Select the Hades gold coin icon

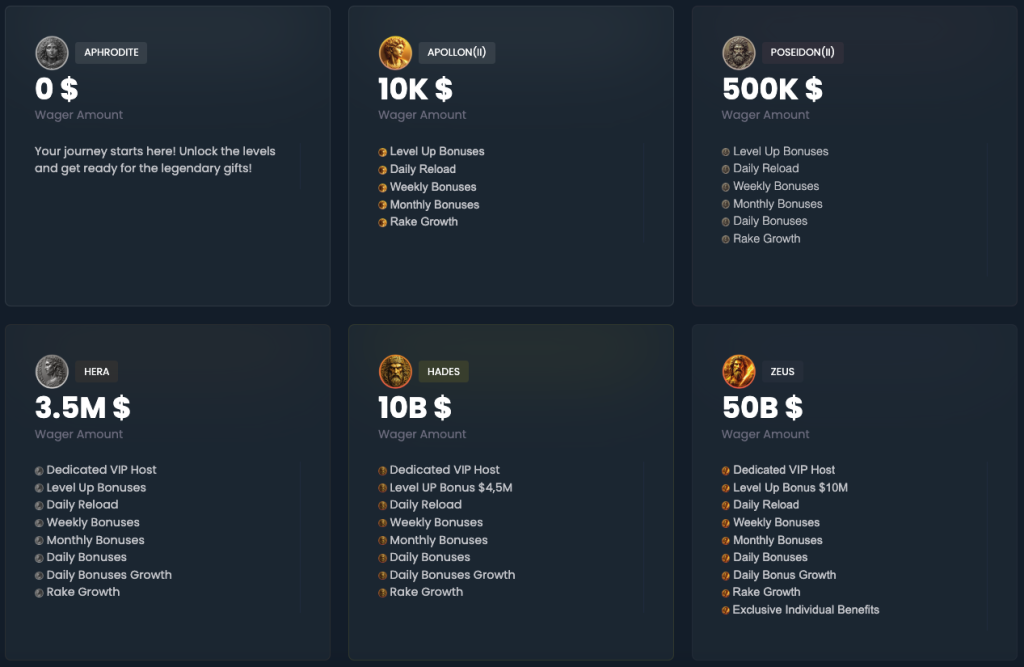(396, 371)
